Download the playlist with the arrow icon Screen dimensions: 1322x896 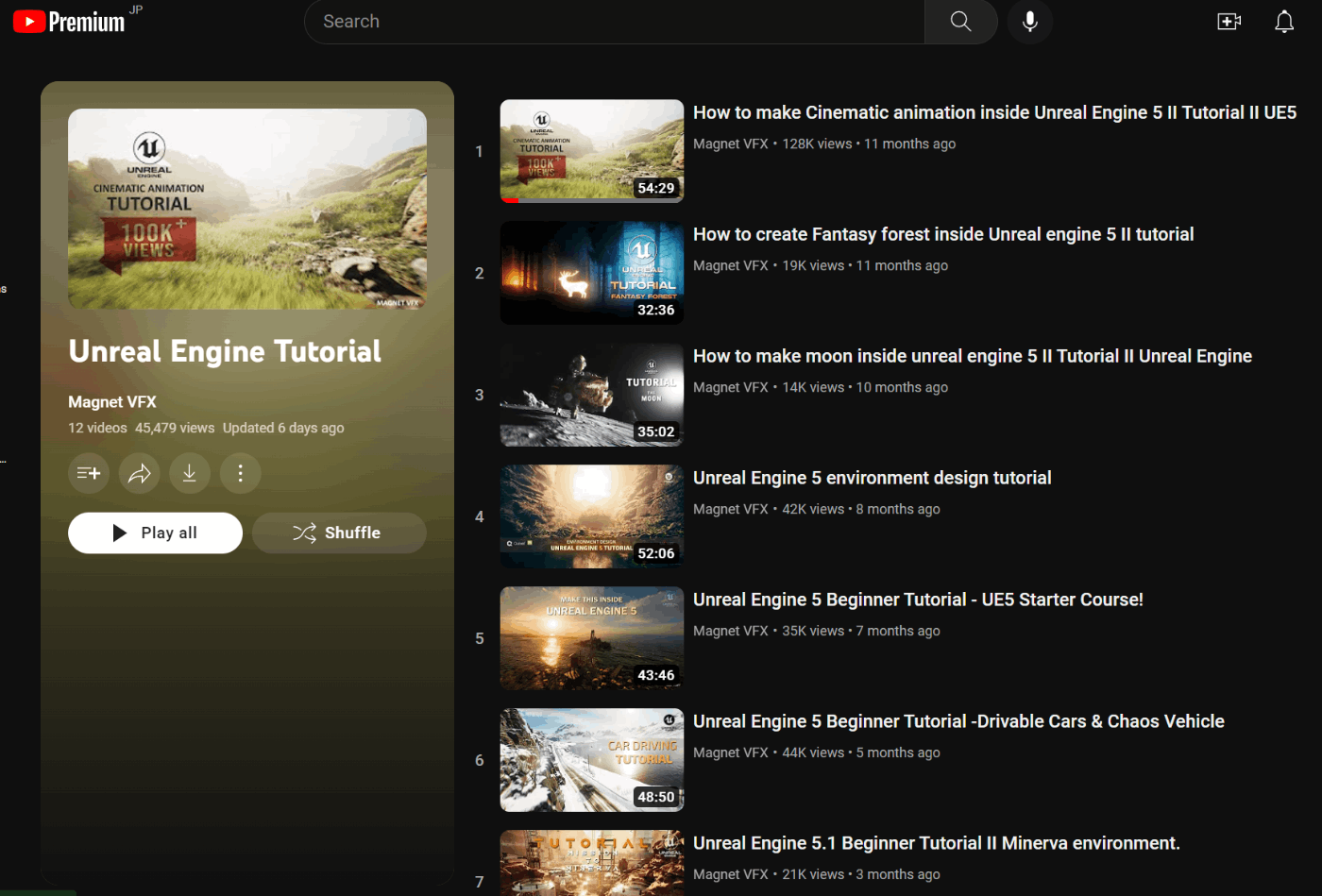(x=190, y=473)
